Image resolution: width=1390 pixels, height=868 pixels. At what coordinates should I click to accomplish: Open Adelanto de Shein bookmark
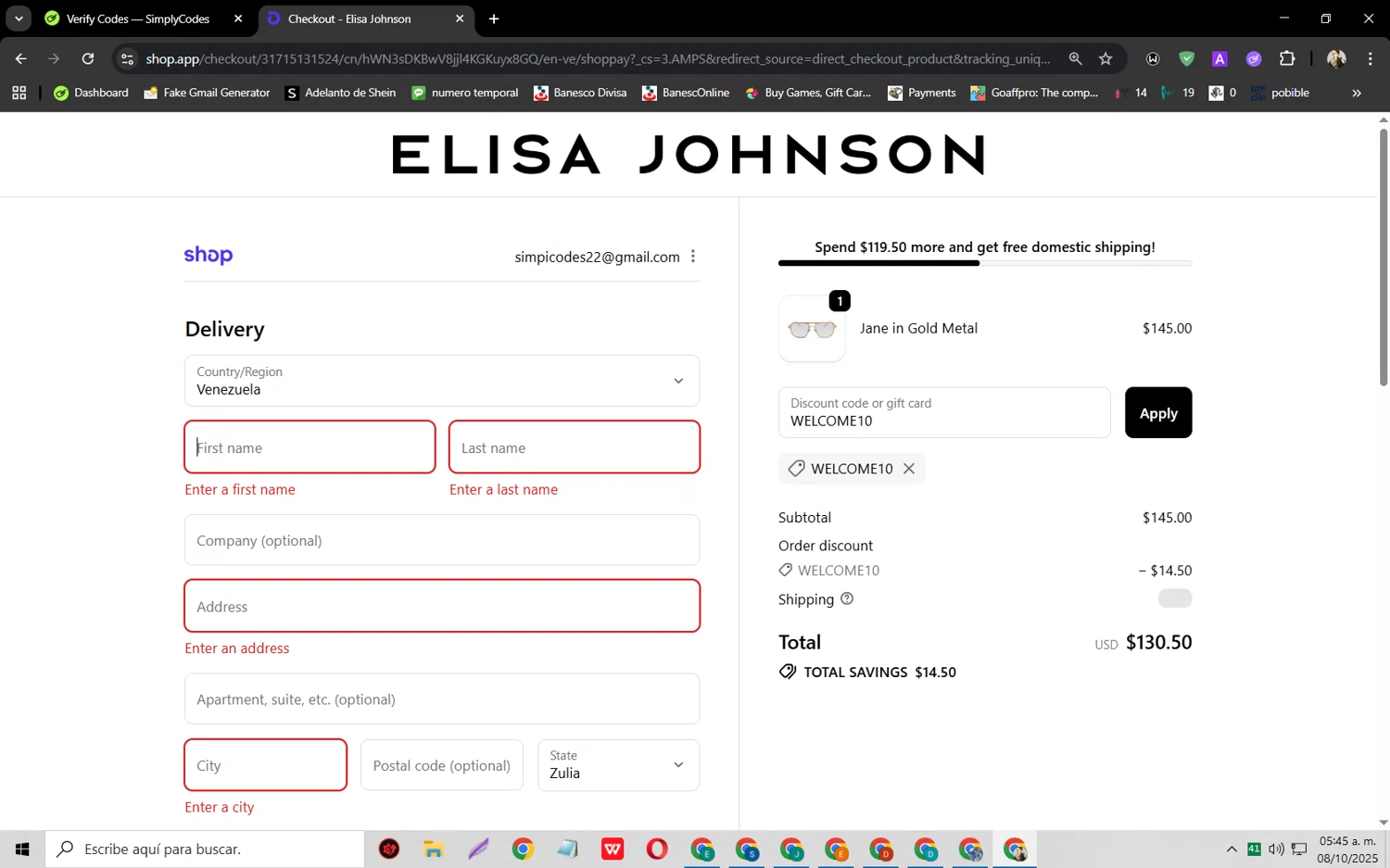pyautogui.click(x=341, y=93)
